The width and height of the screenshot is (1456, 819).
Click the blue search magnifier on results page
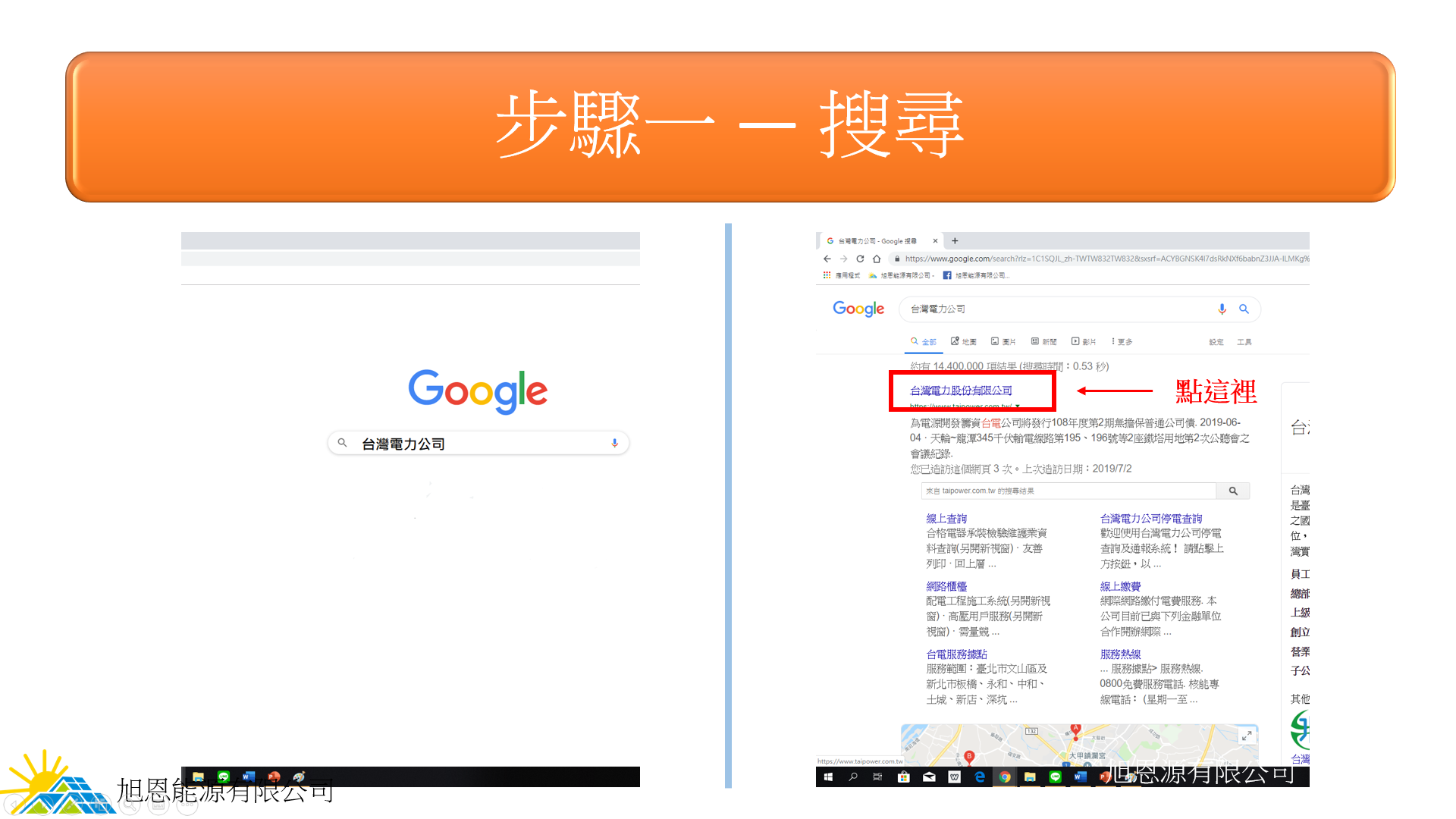pos(1244,309)
